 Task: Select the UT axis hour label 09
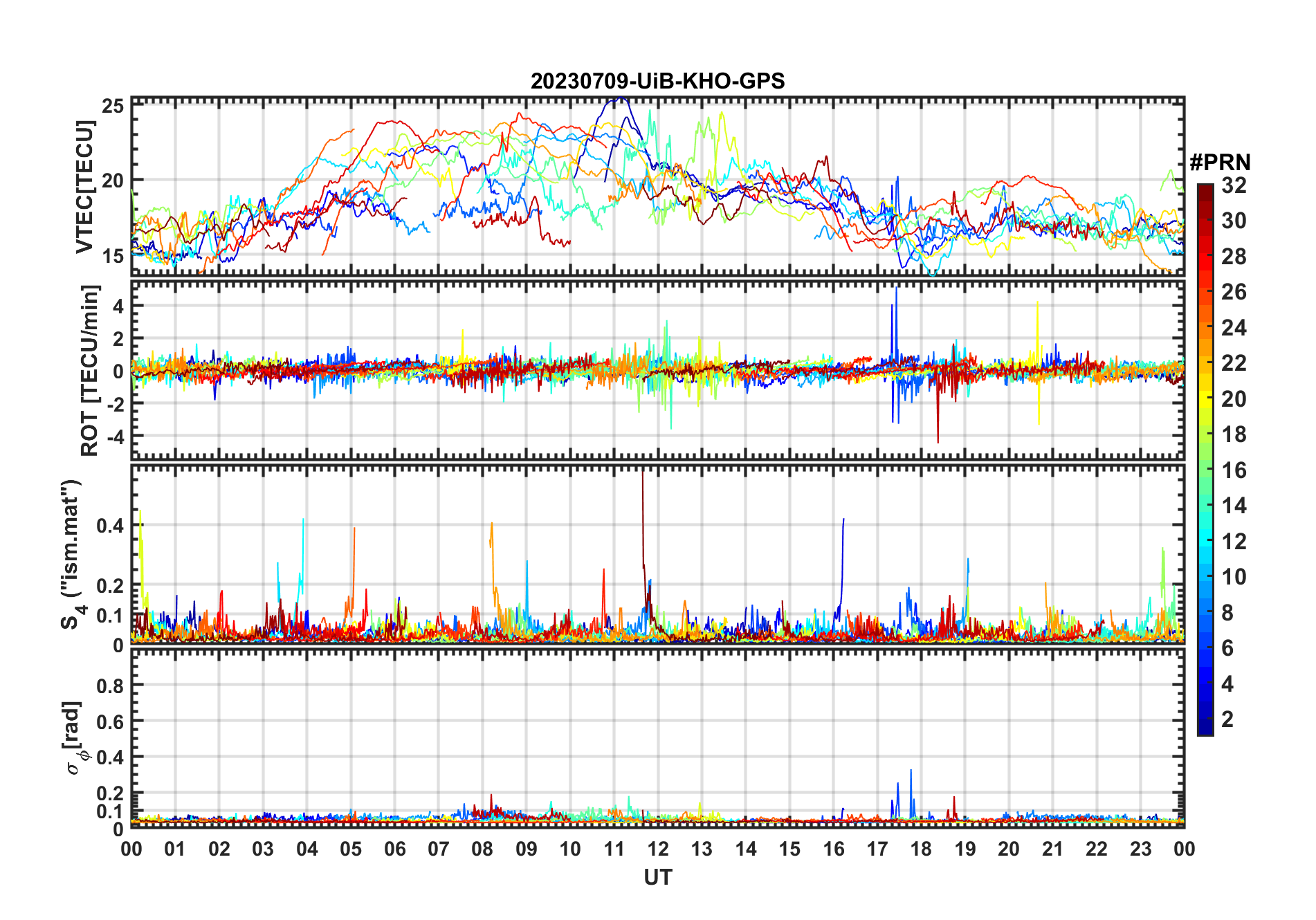527,849
